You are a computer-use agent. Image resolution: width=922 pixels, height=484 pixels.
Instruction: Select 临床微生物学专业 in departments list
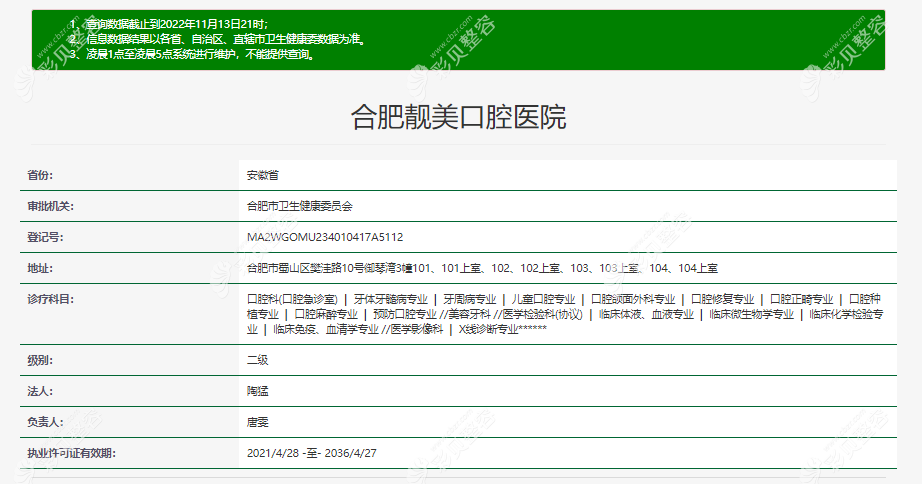click(x=752, y=314)
